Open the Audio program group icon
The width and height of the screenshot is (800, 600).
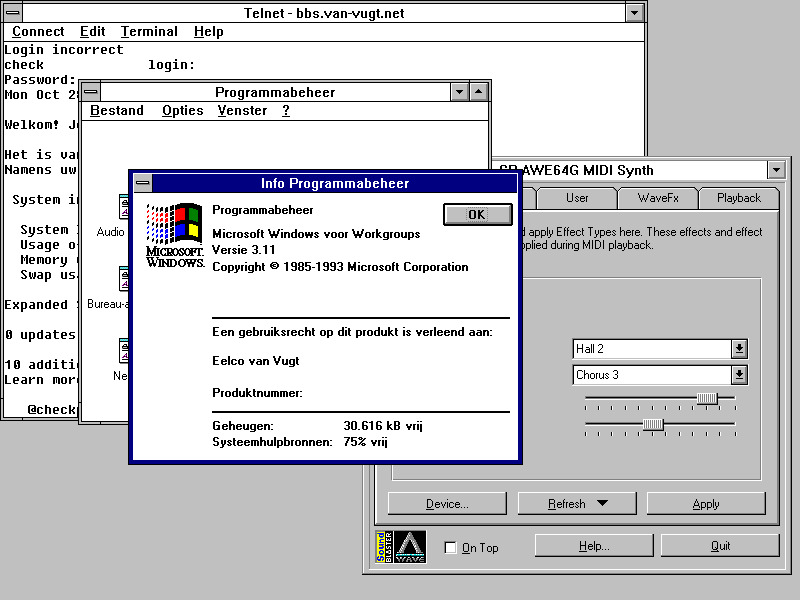pos(122,209)
